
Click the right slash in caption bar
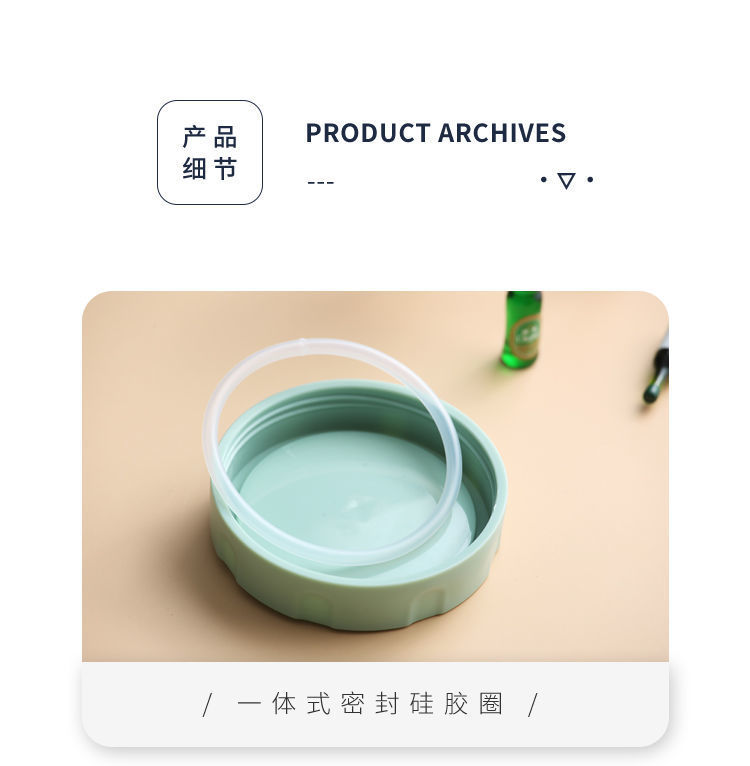533,705
